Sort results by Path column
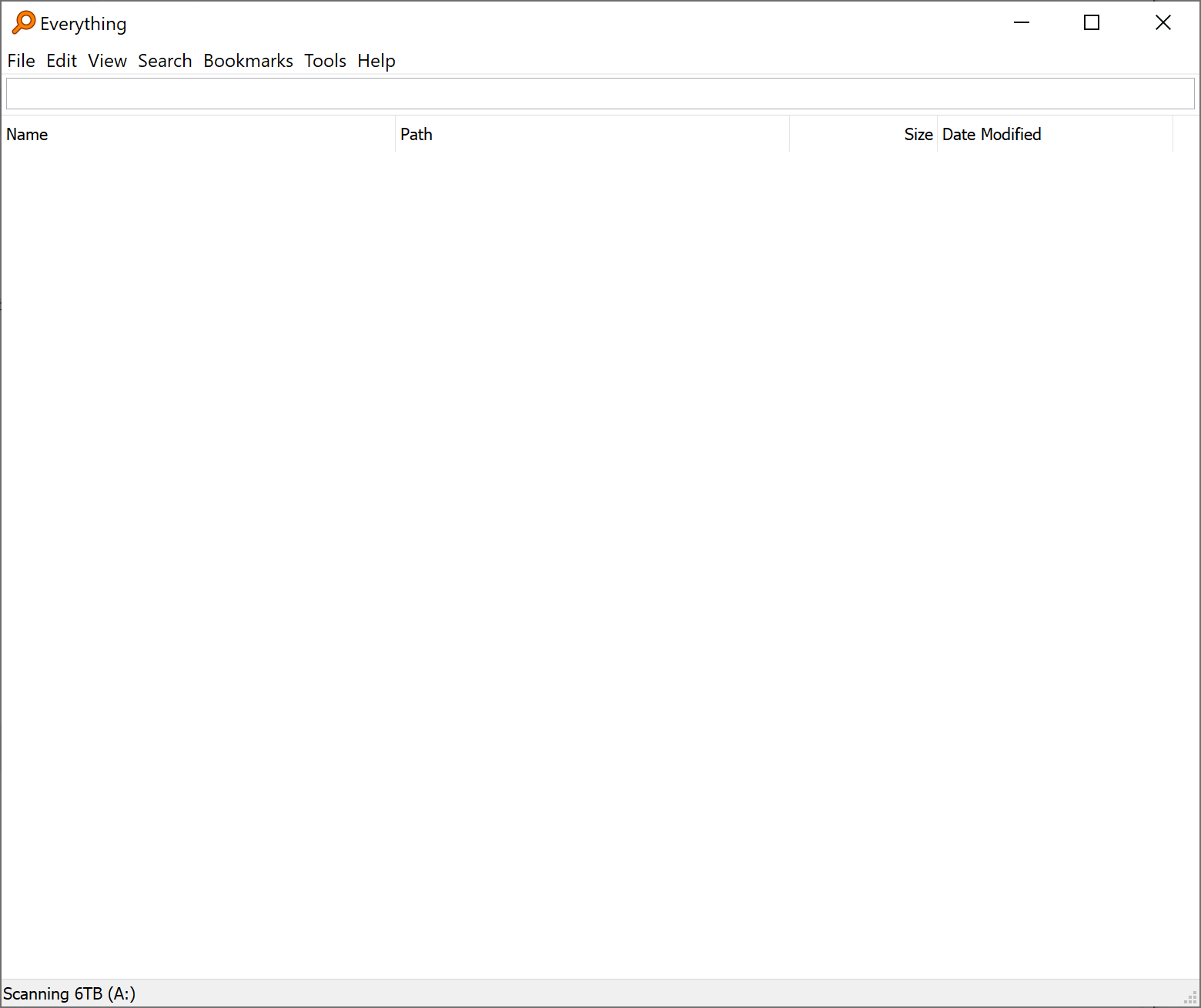The image size is (1201, 1008). coord(592,134)
